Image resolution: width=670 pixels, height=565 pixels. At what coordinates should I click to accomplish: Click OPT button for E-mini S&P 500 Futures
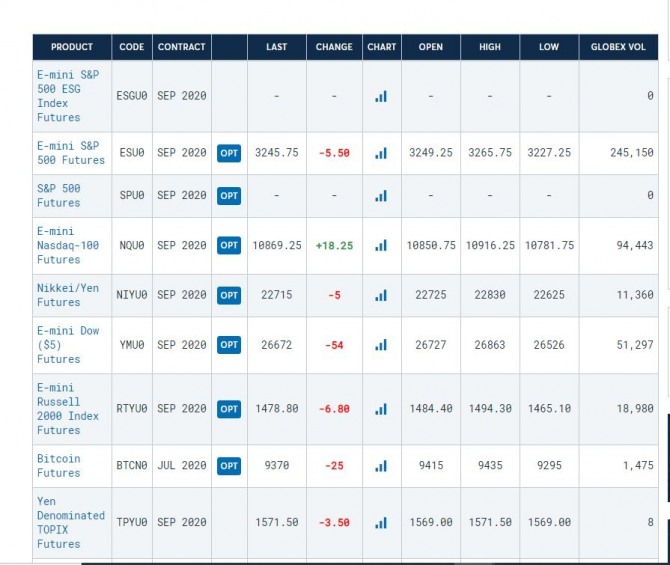(229, 153)
